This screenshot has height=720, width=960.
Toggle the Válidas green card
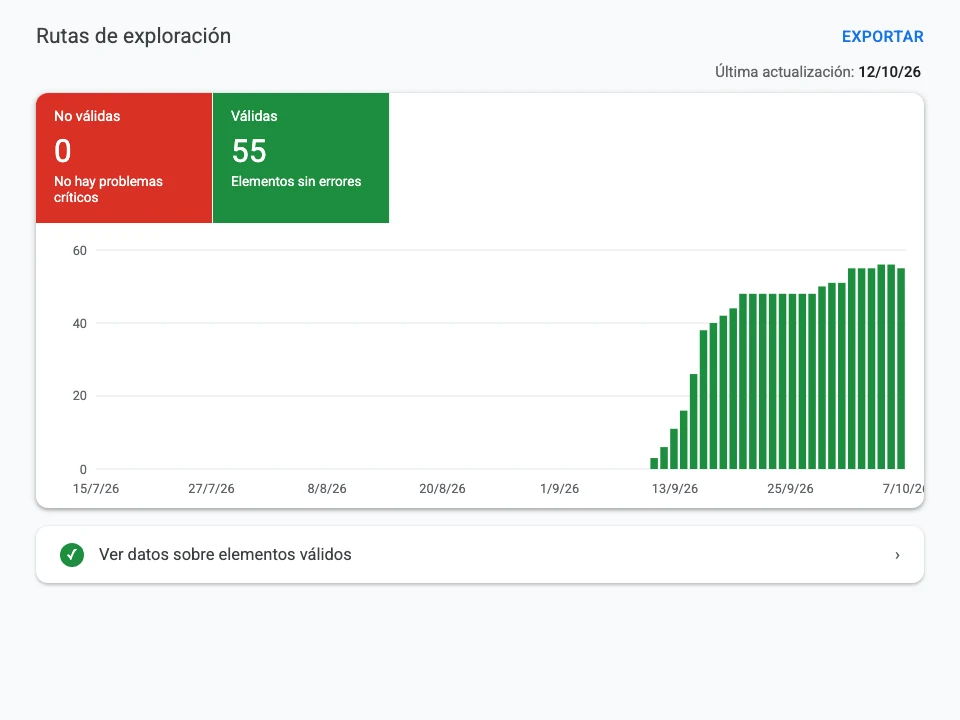(x=301, y=158)
